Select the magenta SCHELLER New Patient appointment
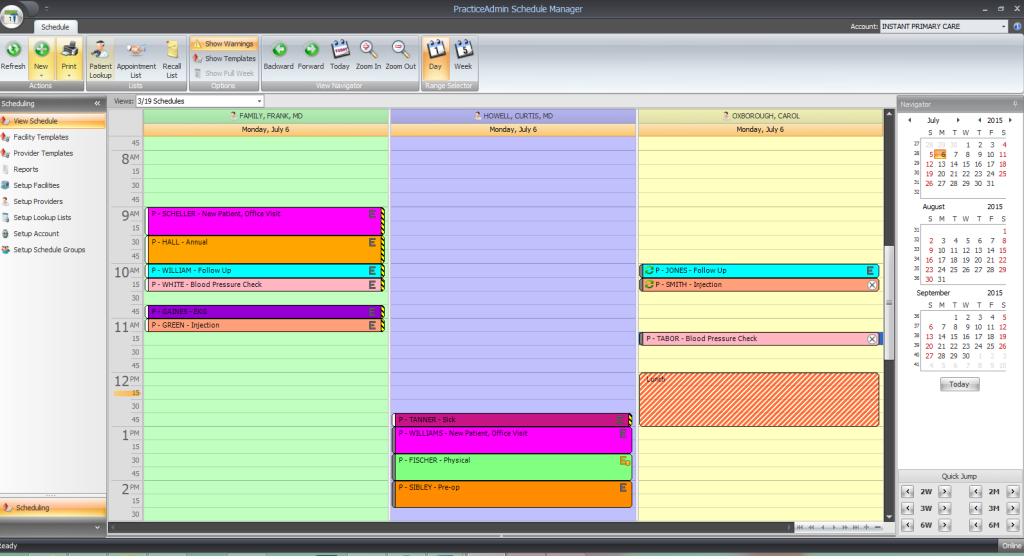Screen dimensions: 1024x556 264,221
